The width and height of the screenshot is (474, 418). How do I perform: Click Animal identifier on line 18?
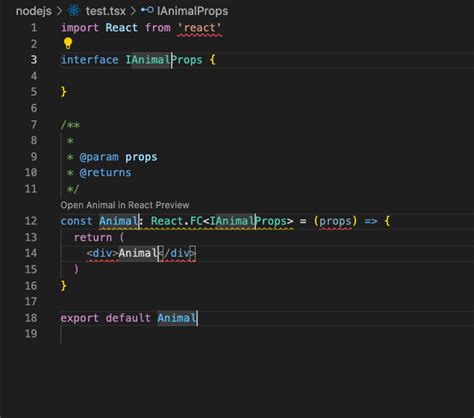click(x=177, y=318)
